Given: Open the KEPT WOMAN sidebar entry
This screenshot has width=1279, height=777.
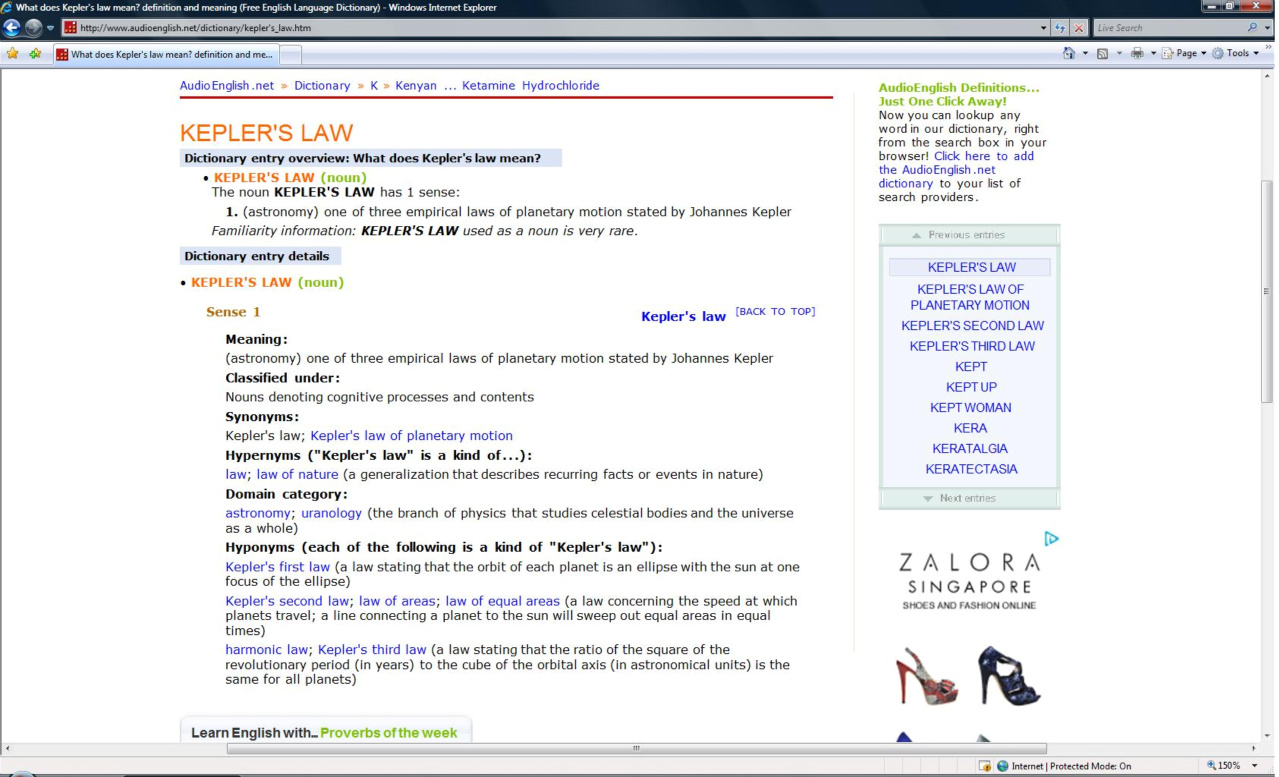Looking at the screenshot, I should pos(971,408).
